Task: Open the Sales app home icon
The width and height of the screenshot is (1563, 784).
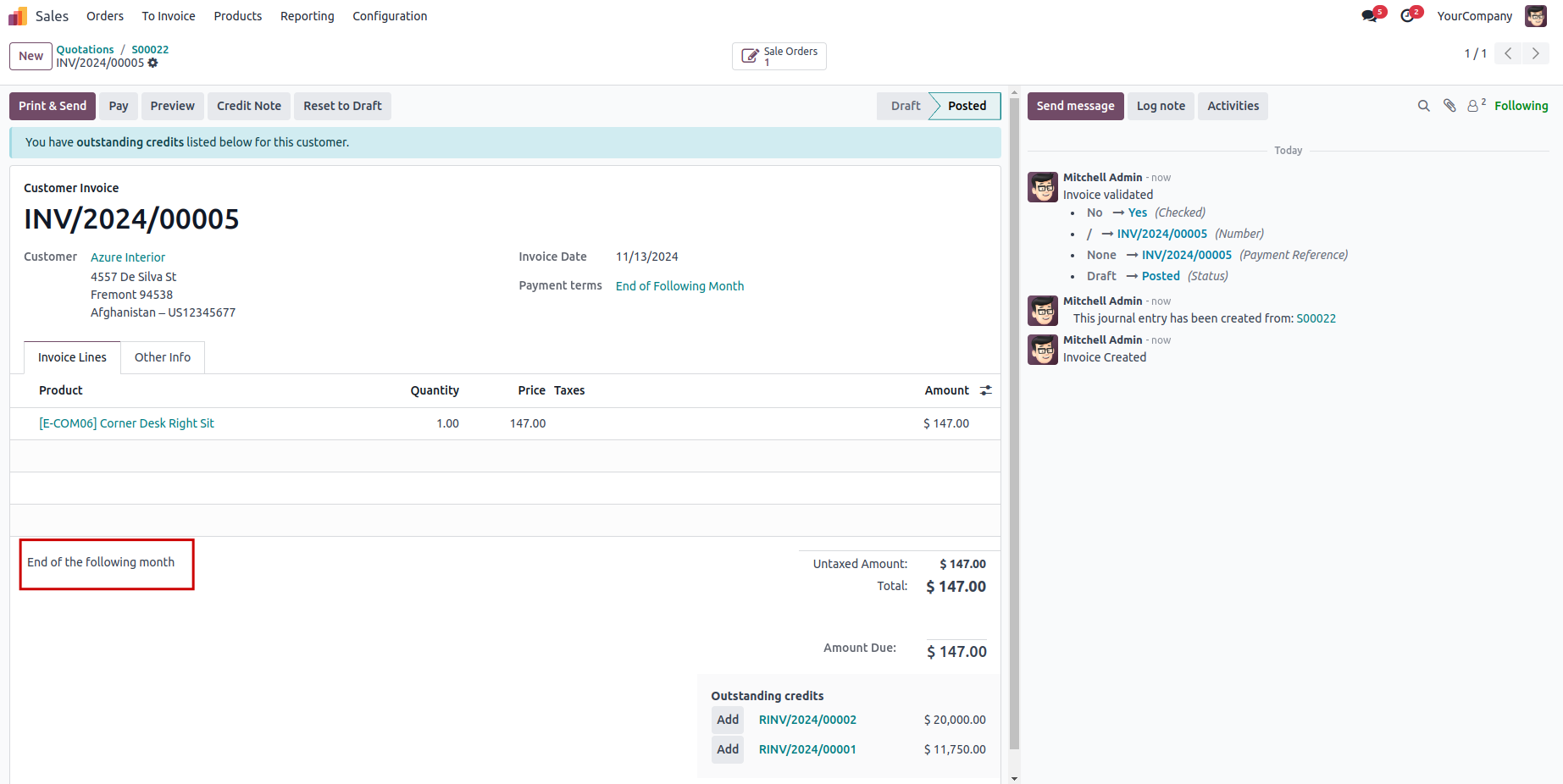Action: [x=18, y=16]
